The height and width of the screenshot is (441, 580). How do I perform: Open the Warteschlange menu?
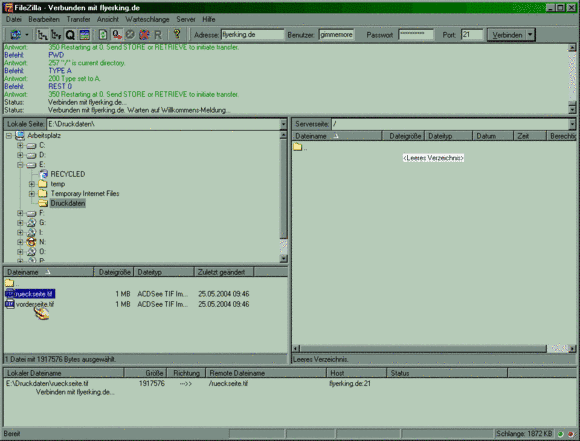[x=147, y=19]
